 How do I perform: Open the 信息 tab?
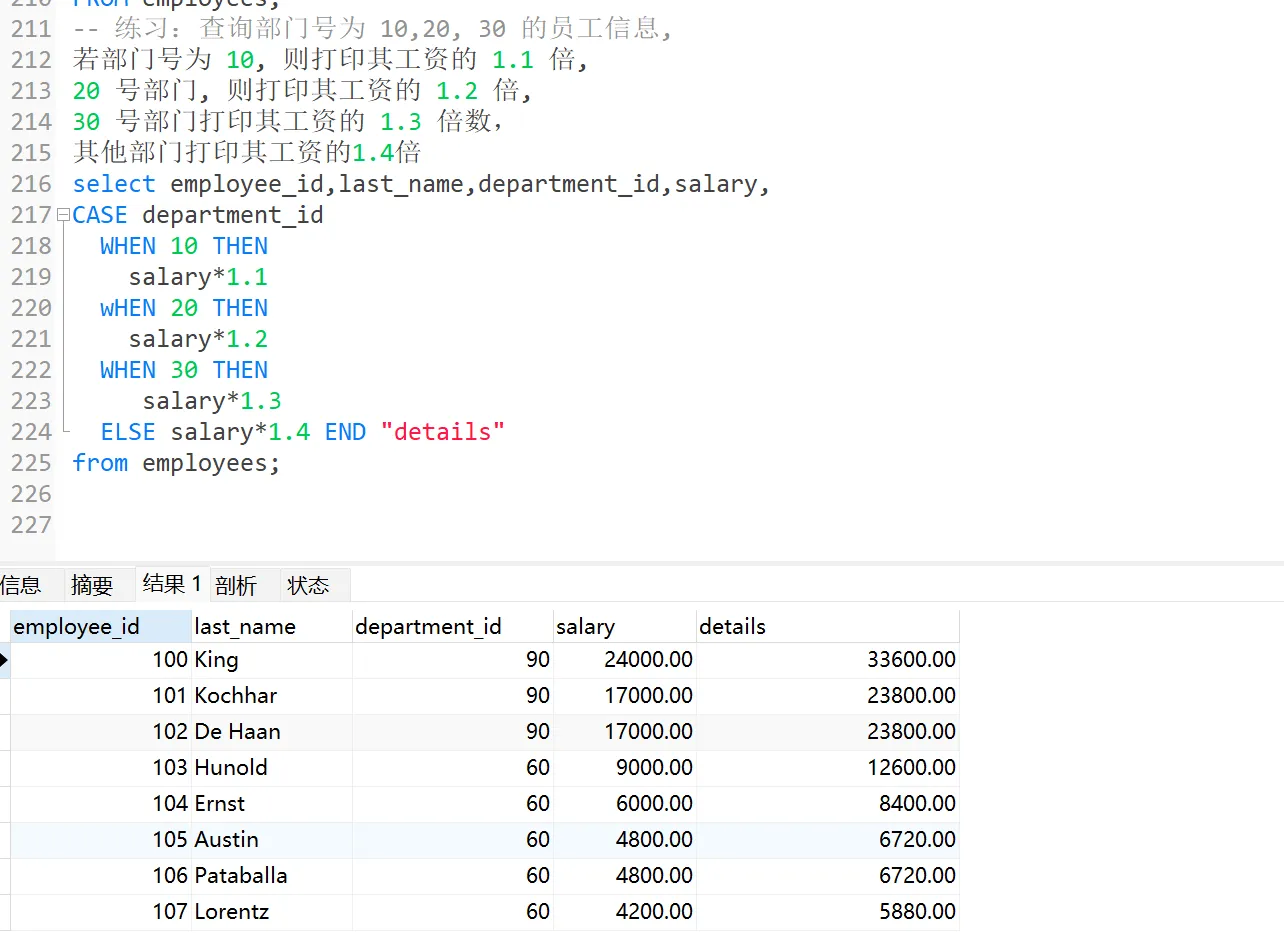20,585
